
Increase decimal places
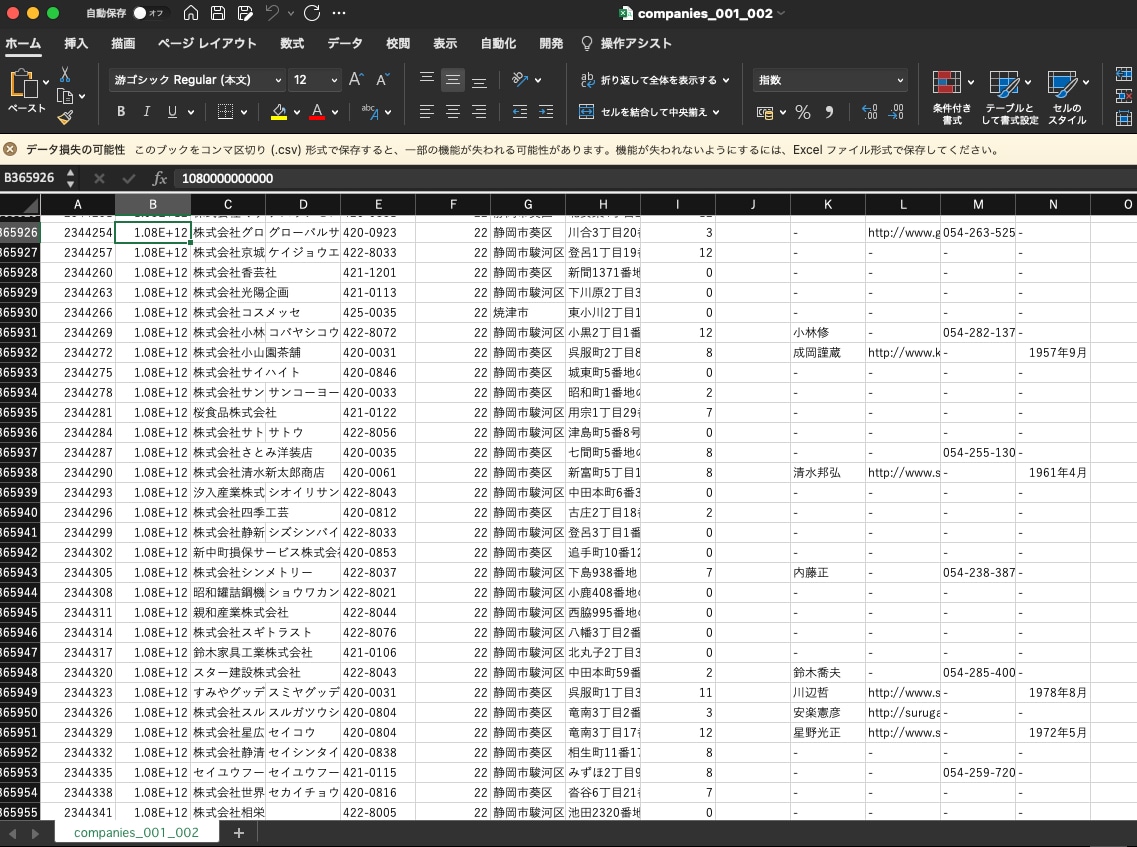click(x=869, y=112)
